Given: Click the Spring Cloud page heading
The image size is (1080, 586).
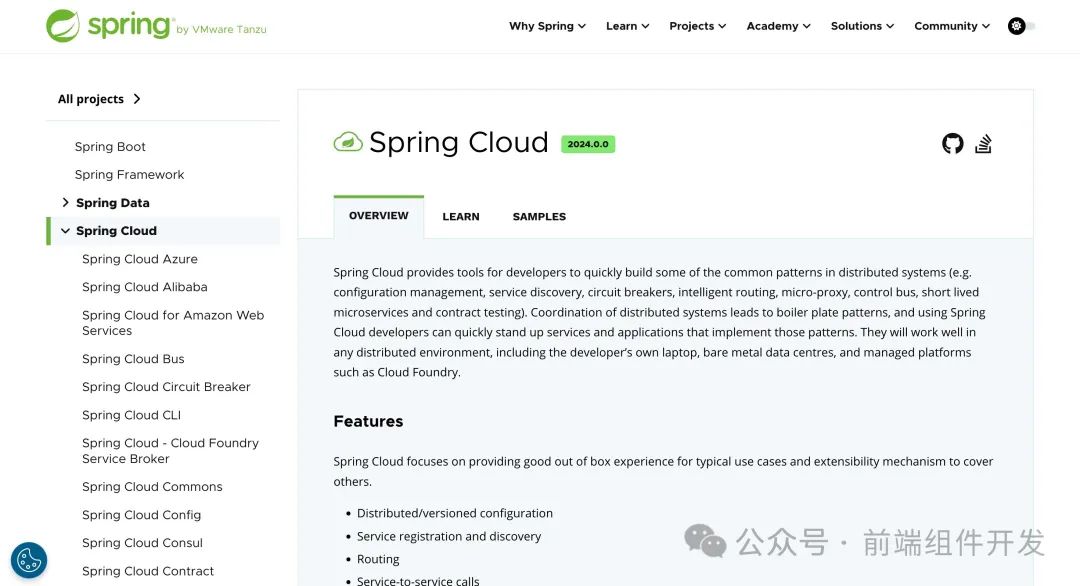Looking at the screenshot, I should 459,143.
